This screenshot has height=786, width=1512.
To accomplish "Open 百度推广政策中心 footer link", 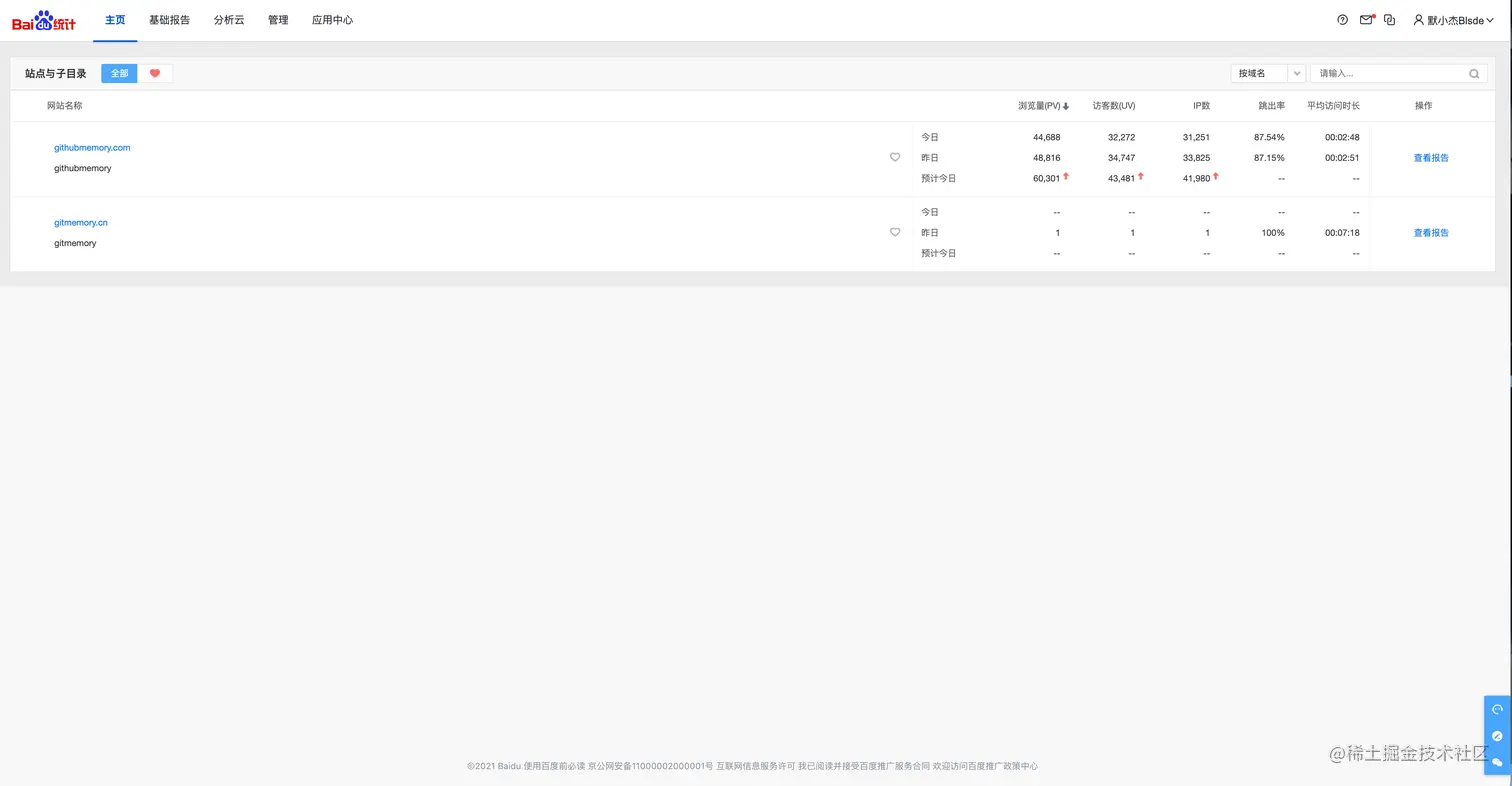I will click(x=1003, y=766).
